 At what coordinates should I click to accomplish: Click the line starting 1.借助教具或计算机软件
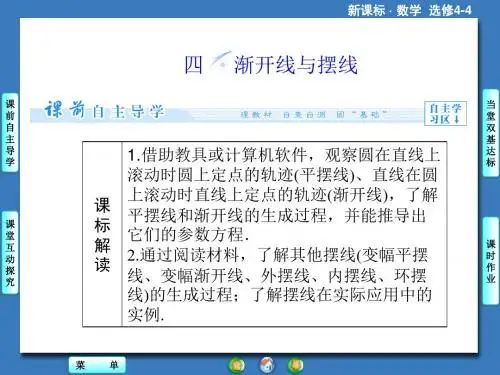tap(284, 155)
